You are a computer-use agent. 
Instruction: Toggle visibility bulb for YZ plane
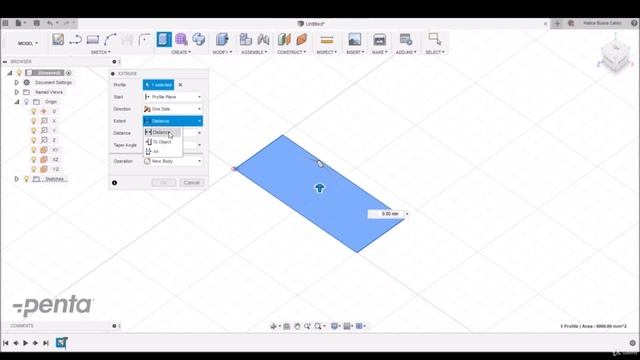click(x=33, y=169)
